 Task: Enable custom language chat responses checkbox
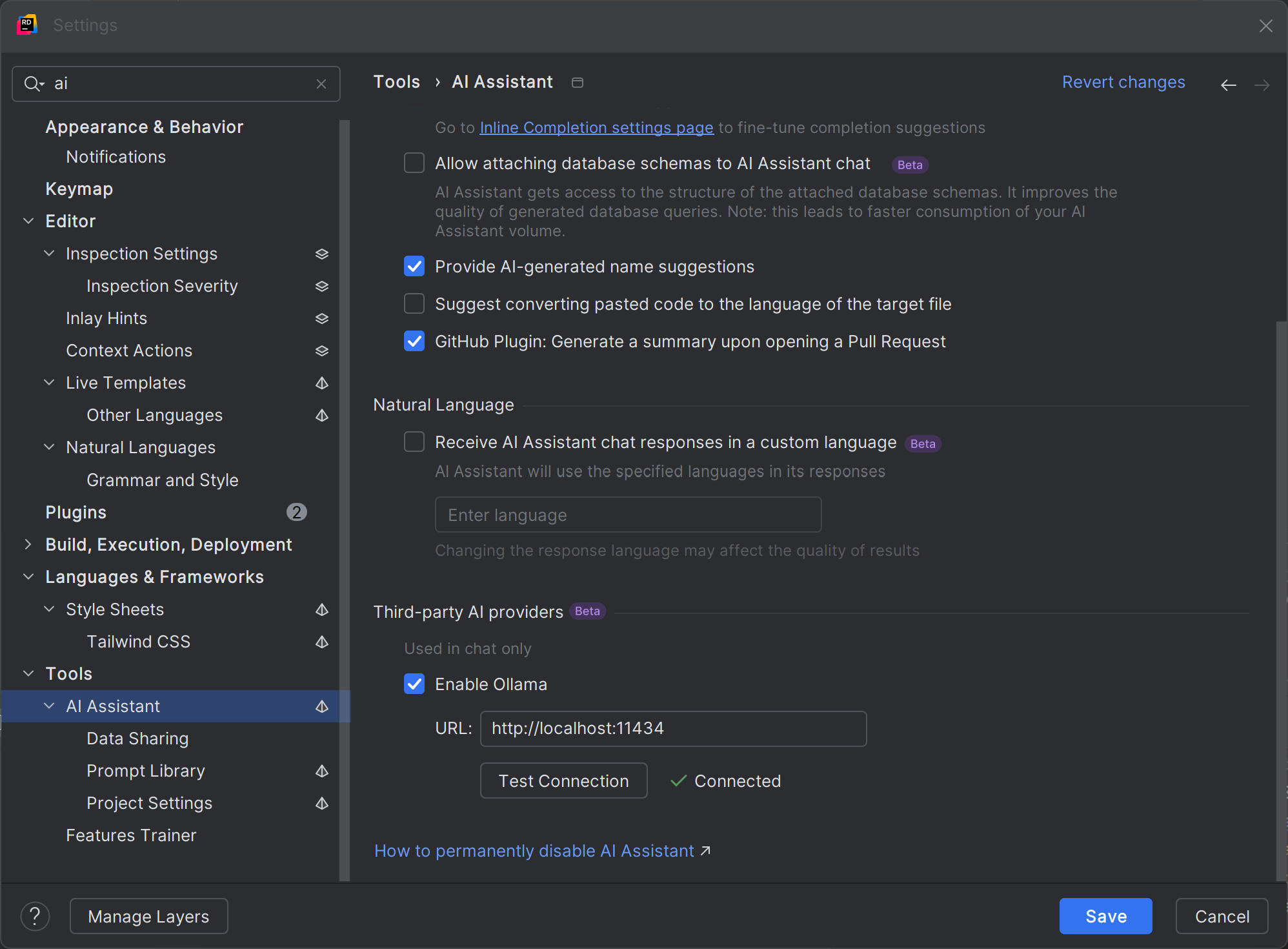(x=414, y=442)
